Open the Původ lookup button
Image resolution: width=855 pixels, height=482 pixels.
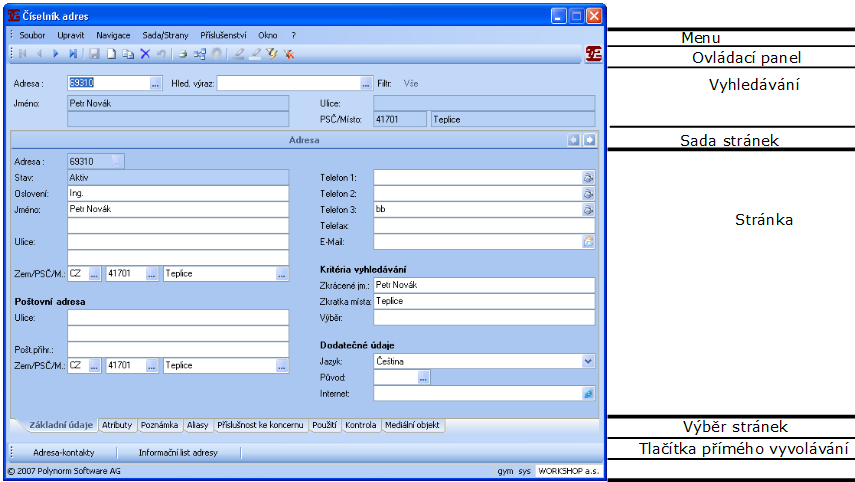(x=423, y=377)
